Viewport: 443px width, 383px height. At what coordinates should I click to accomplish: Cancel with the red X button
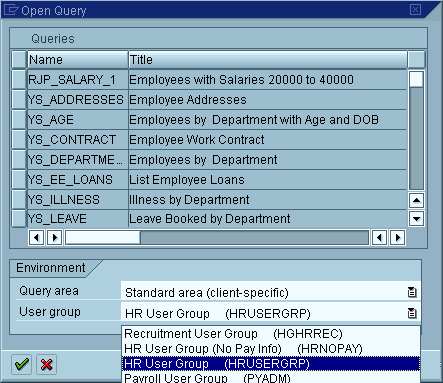[46, 364]
